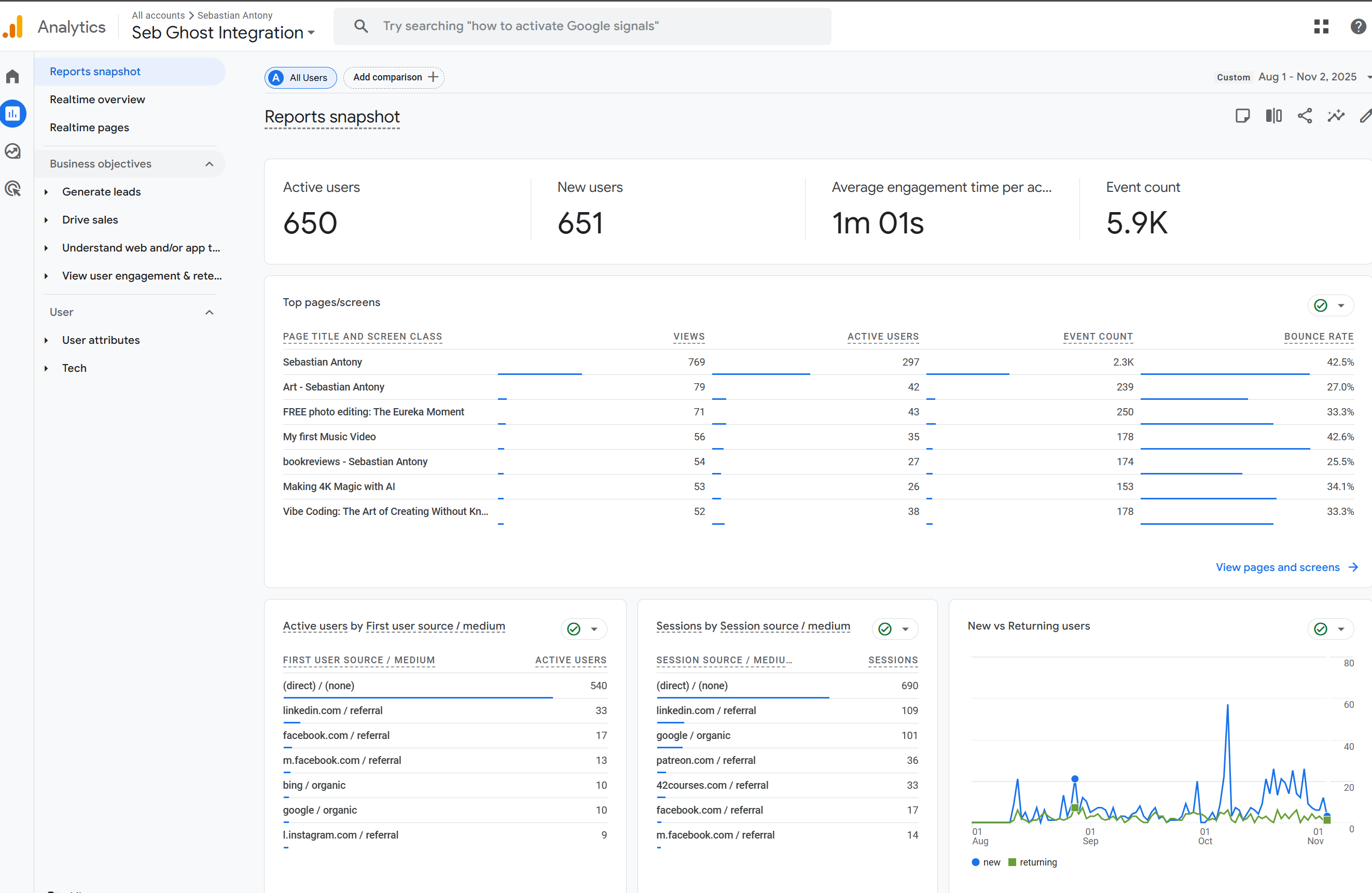Open the Google apps grid icon
This screenshot has height=893, width=1372.
1321,26
